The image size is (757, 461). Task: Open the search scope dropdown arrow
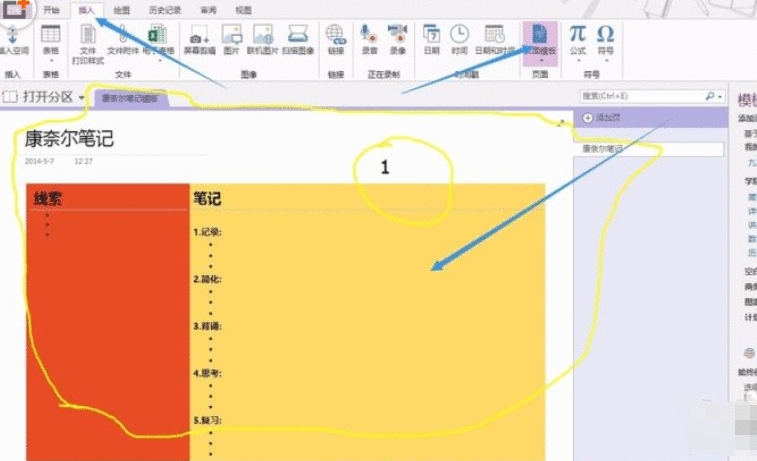719,97
